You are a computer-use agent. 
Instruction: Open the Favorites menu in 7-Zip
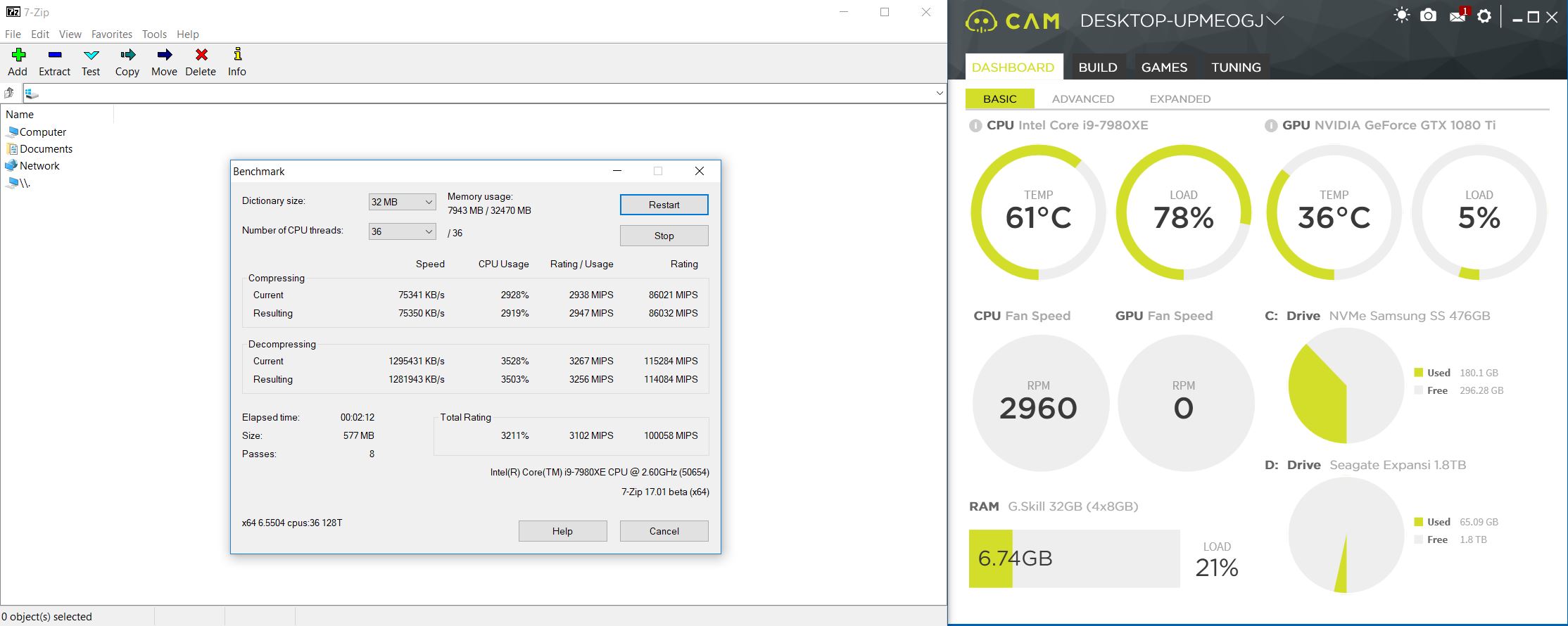tap(112, 34)
